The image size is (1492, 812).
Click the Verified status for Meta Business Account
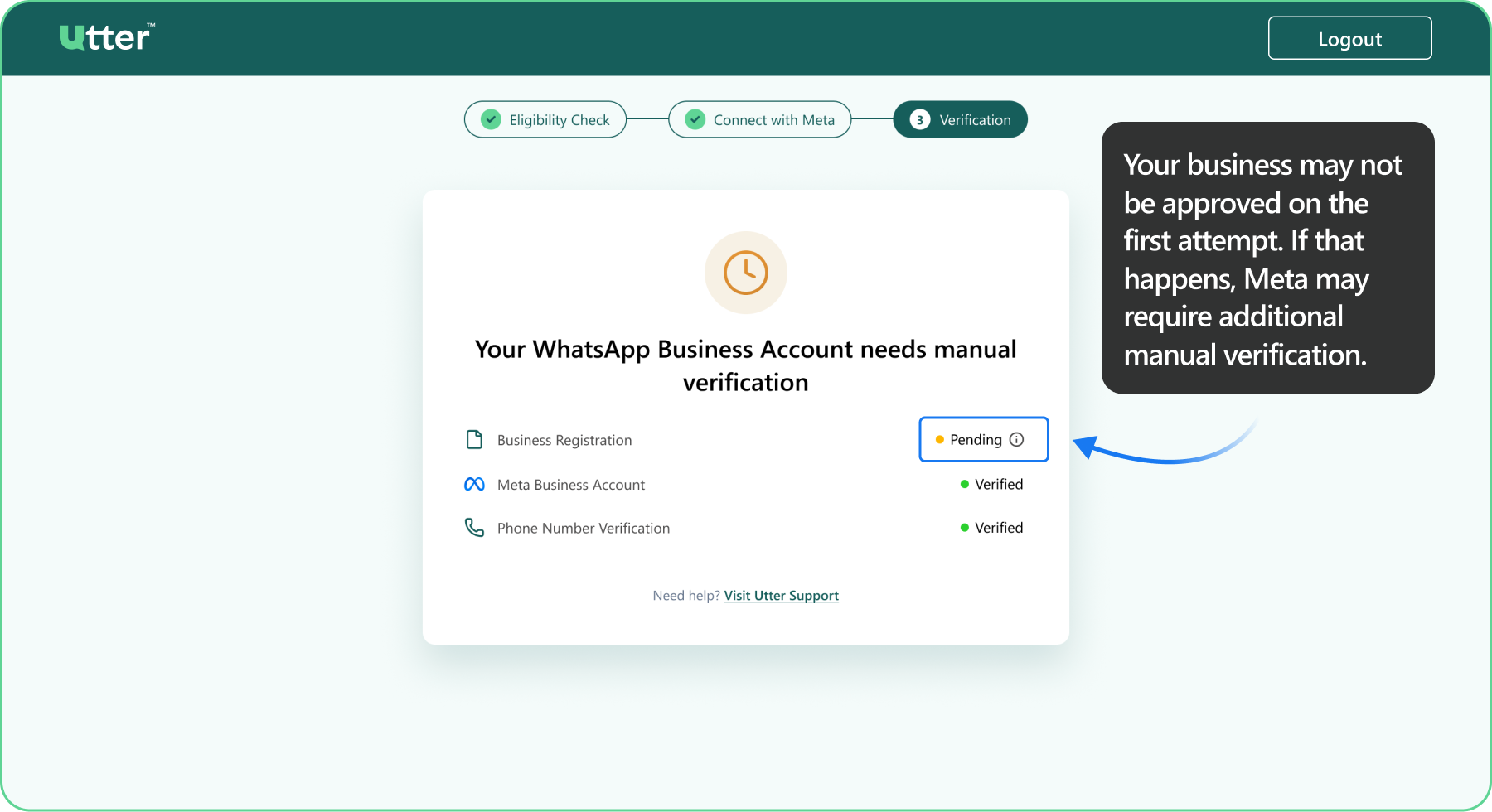coord(991,484)
